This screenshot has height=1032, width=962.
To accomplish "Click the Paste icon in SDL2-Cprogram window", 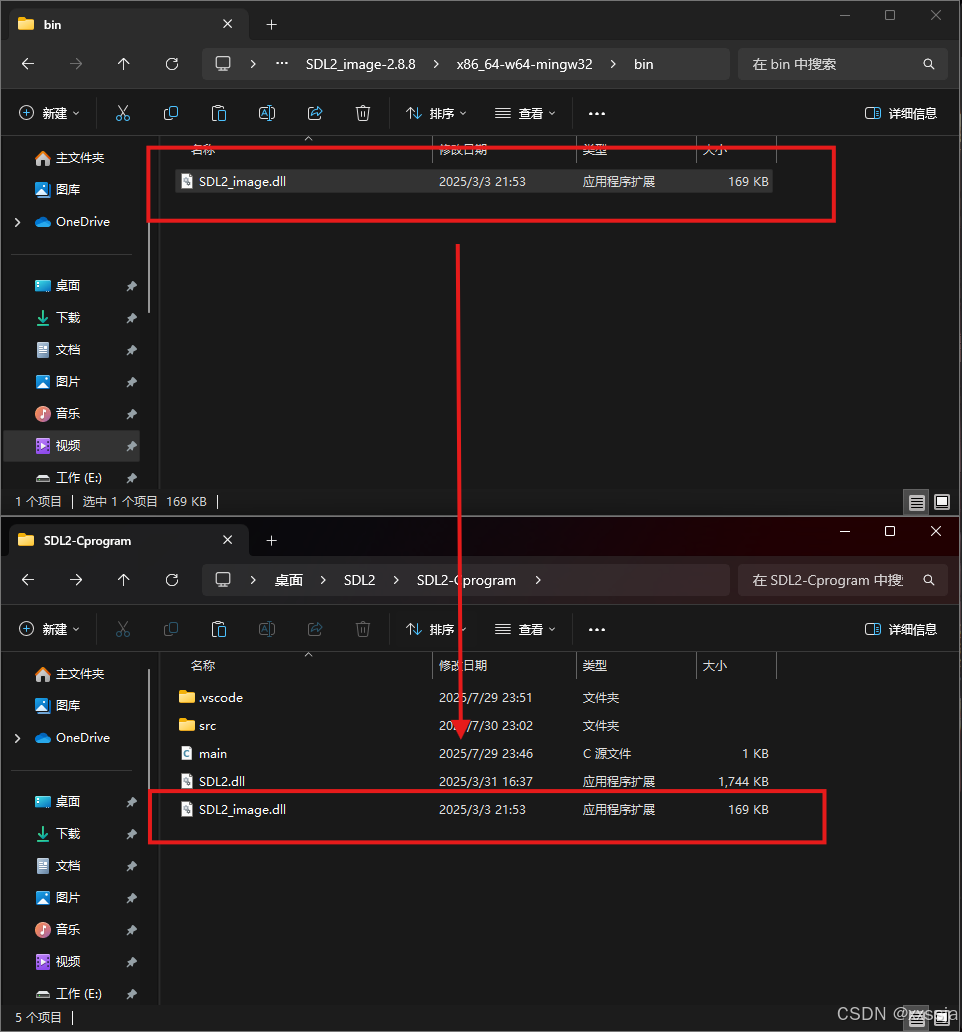I will tap(218, 629).
